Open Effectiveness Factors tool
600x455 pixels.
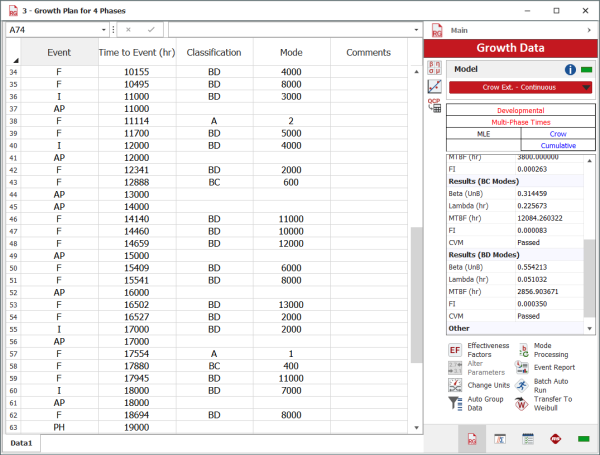(x=455, y=349)
